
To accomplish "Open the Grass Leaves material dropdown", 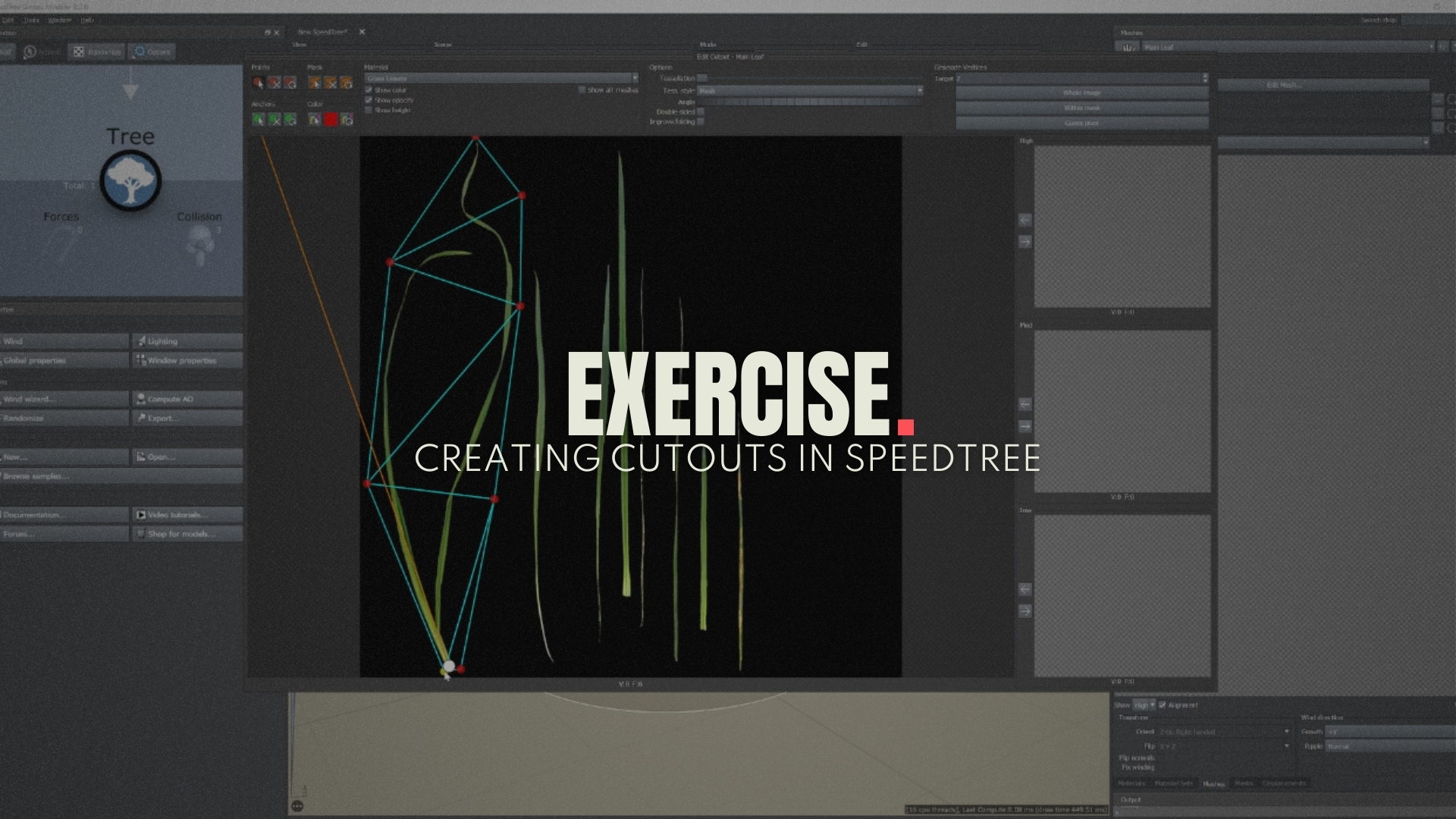I will (x=501, y=78).
